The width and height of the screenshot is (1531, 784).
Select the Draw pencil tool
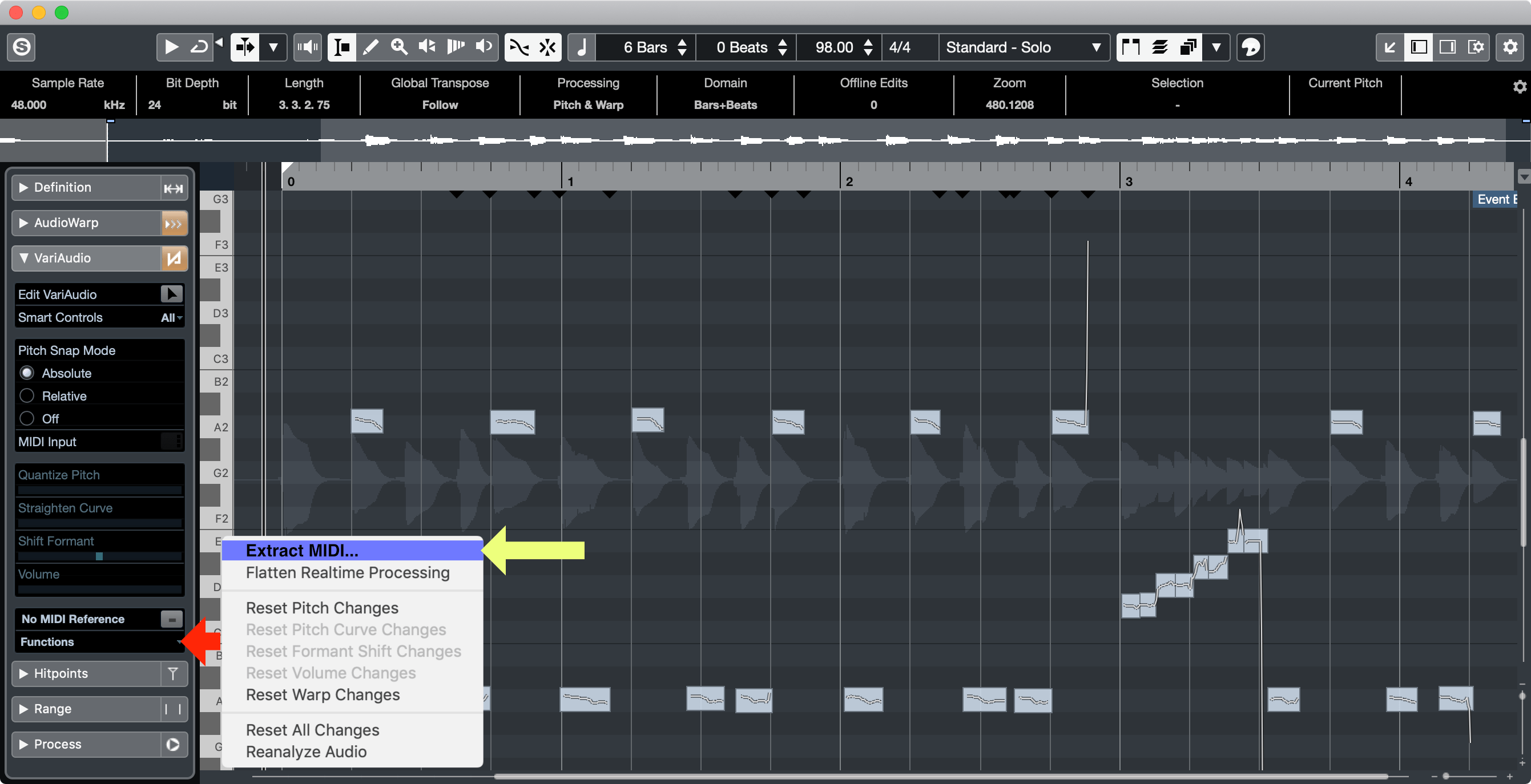pos(371,47)
